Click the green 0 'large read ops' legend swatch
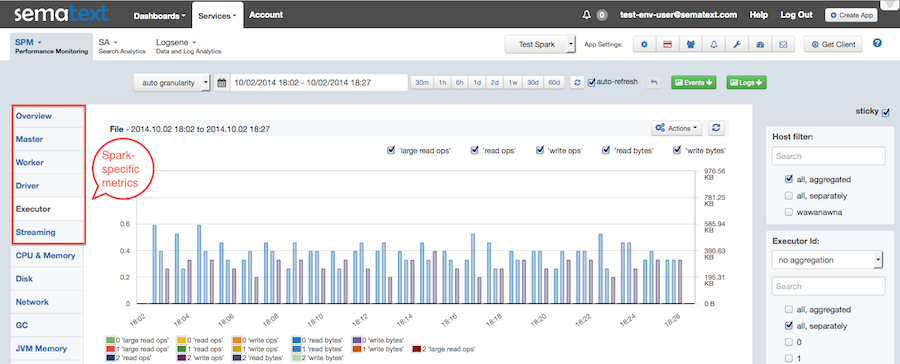This screenshot has width=900, height=364. [110, 340]
